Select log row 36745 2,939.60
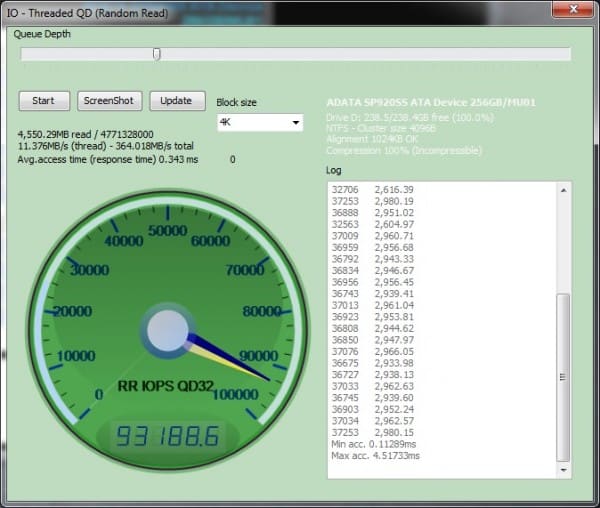Image resolution: width=600 pixels, height=508 pixels. pyautogui.click(x=372, y=397)
